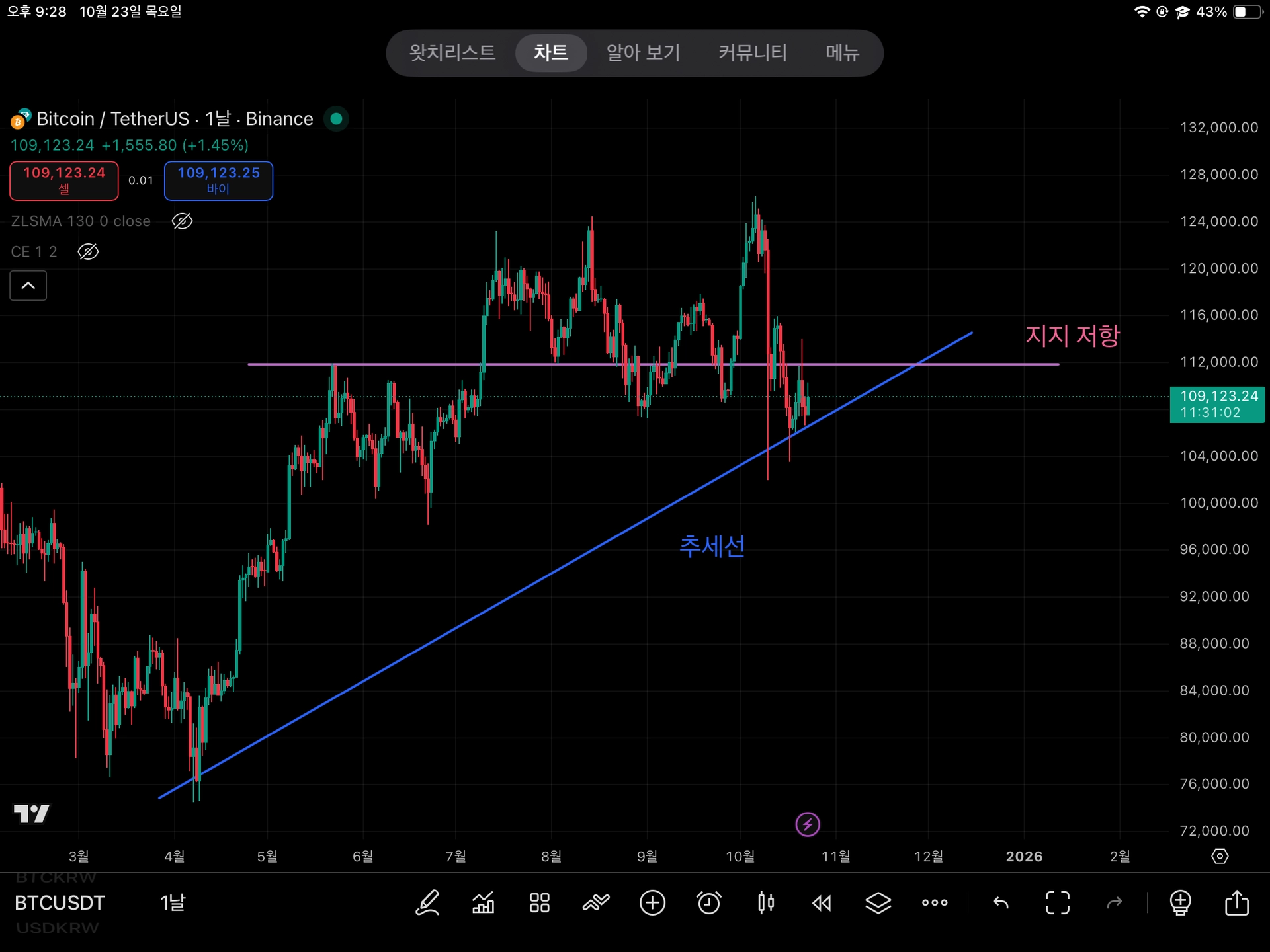
Task: Toggle the green market status dot
Action: 336,119
